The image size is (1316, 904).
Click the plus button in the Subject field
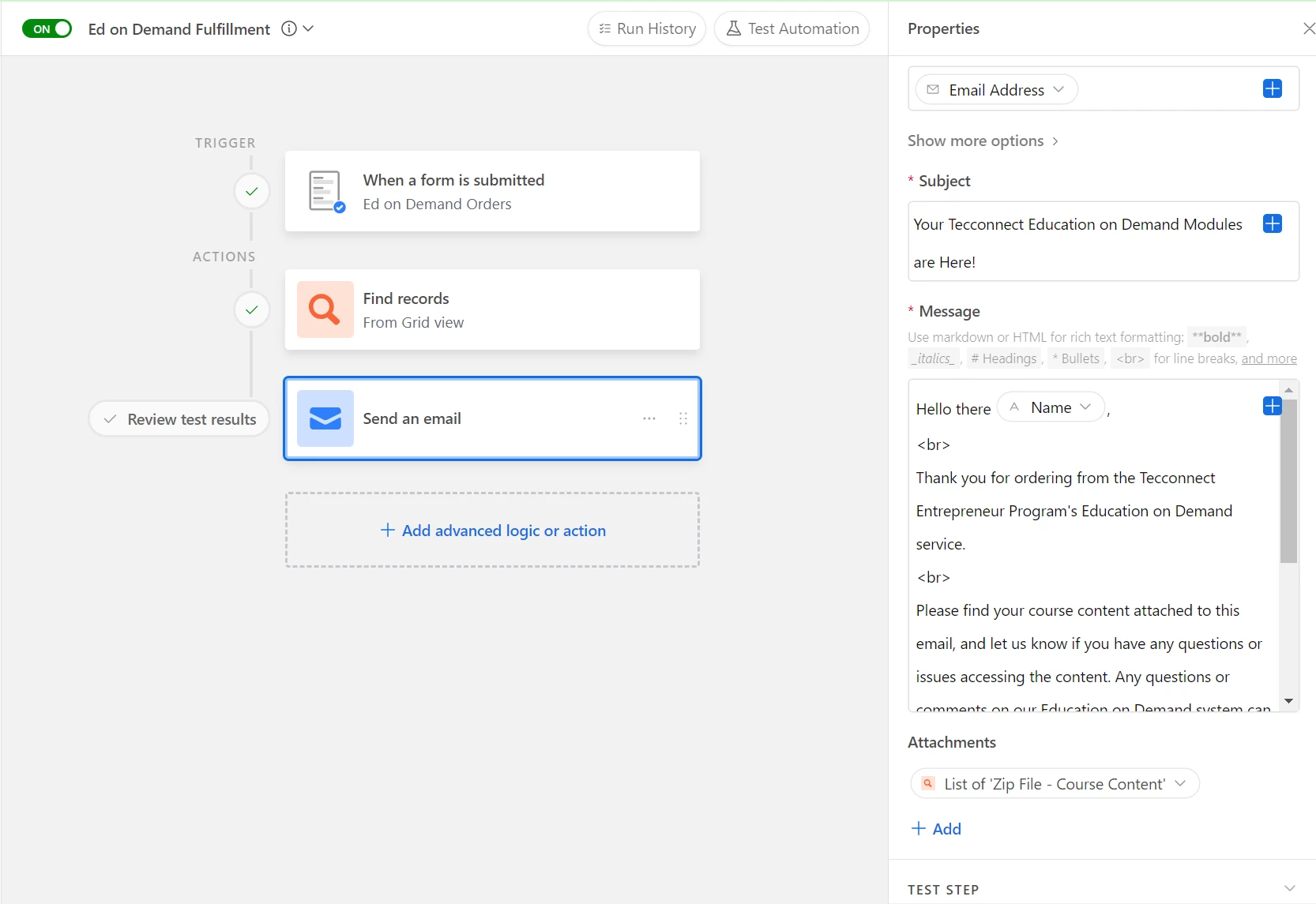pyautogui.click(x=1272, y=224)
